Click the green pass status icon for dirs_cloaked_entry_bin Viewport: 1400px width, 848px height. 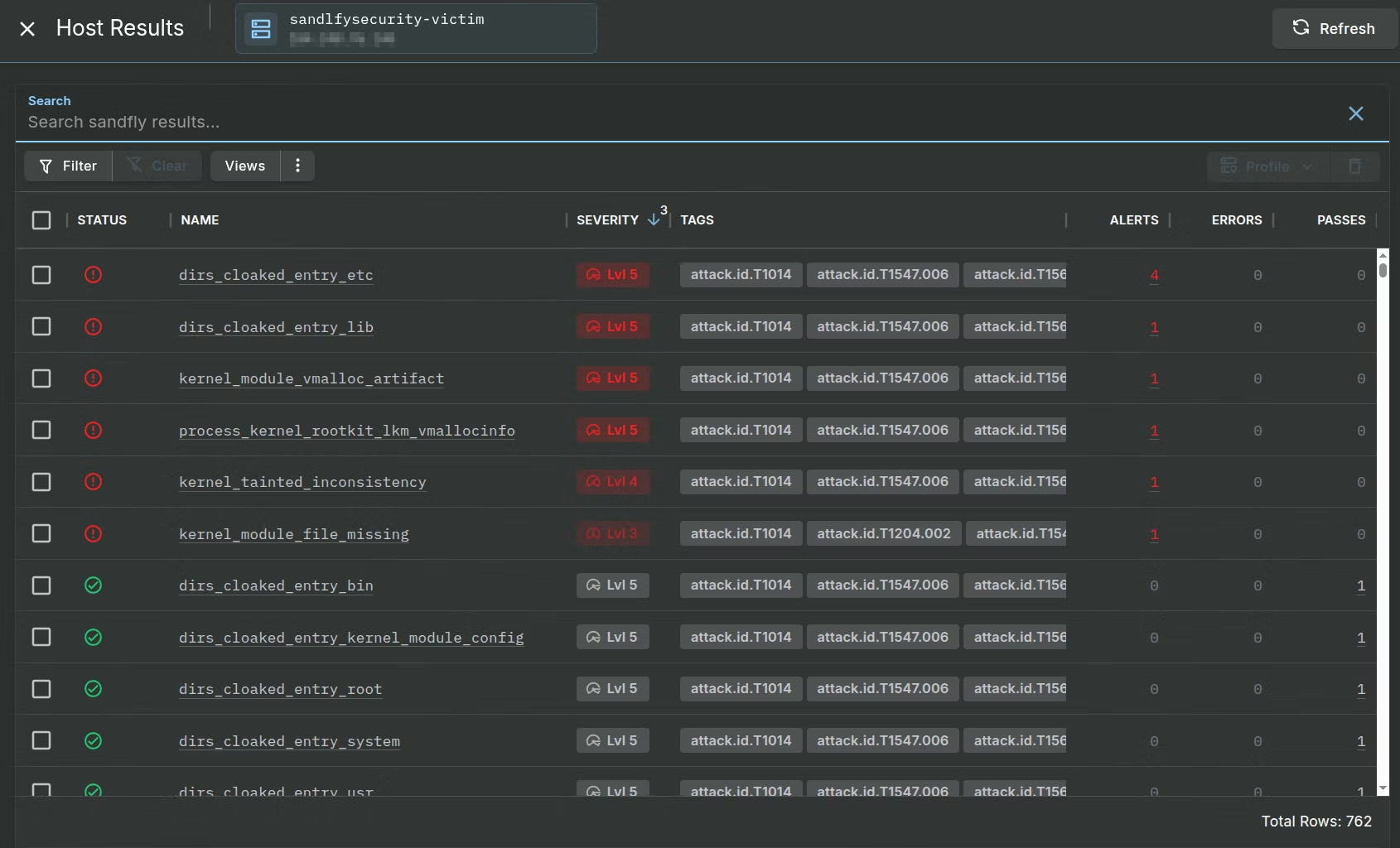(93, 585)
